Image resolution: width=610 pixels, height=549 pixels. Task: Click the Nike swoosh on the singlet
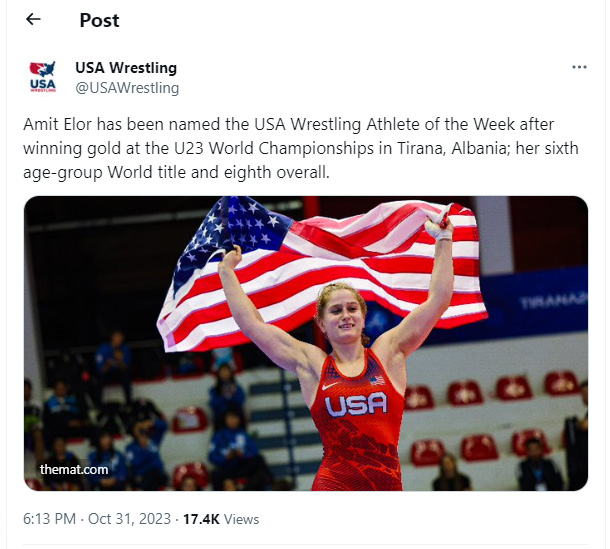[330, 384]
